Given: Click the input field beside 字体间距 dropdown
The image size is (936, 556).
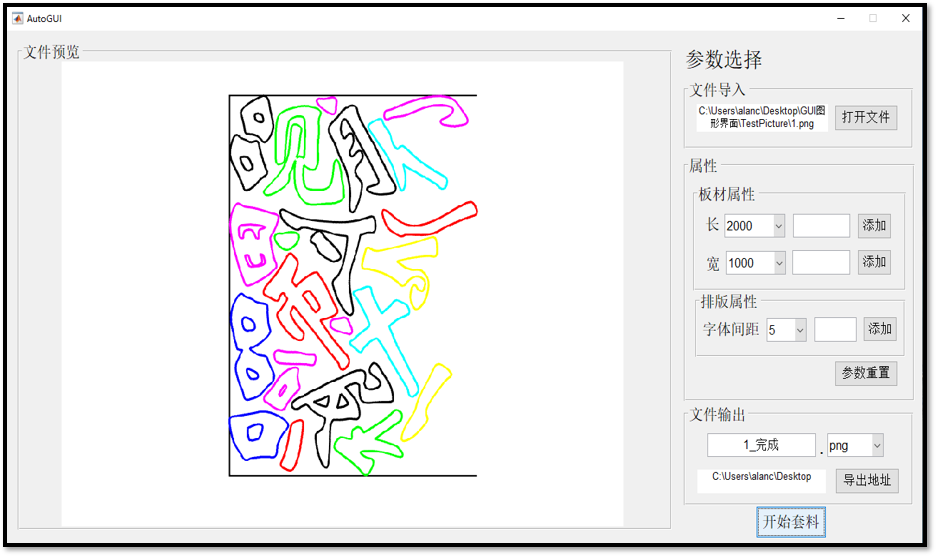Looking at the screenshot, I should pyautogui.click(x=835, y=330).
